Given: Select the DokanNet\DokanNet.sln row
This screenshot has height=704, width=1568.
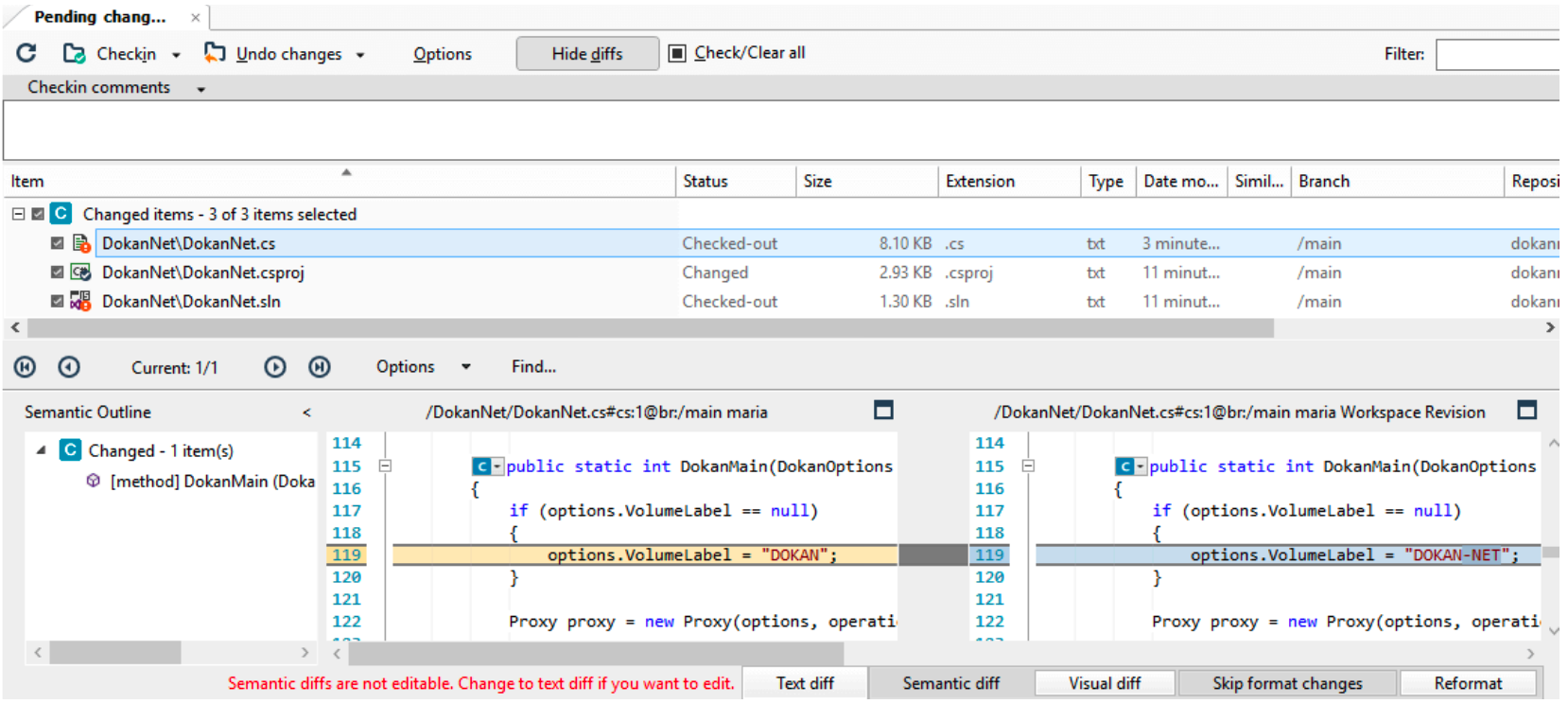Looking at the screenshot, I should (x=781, y=301).
